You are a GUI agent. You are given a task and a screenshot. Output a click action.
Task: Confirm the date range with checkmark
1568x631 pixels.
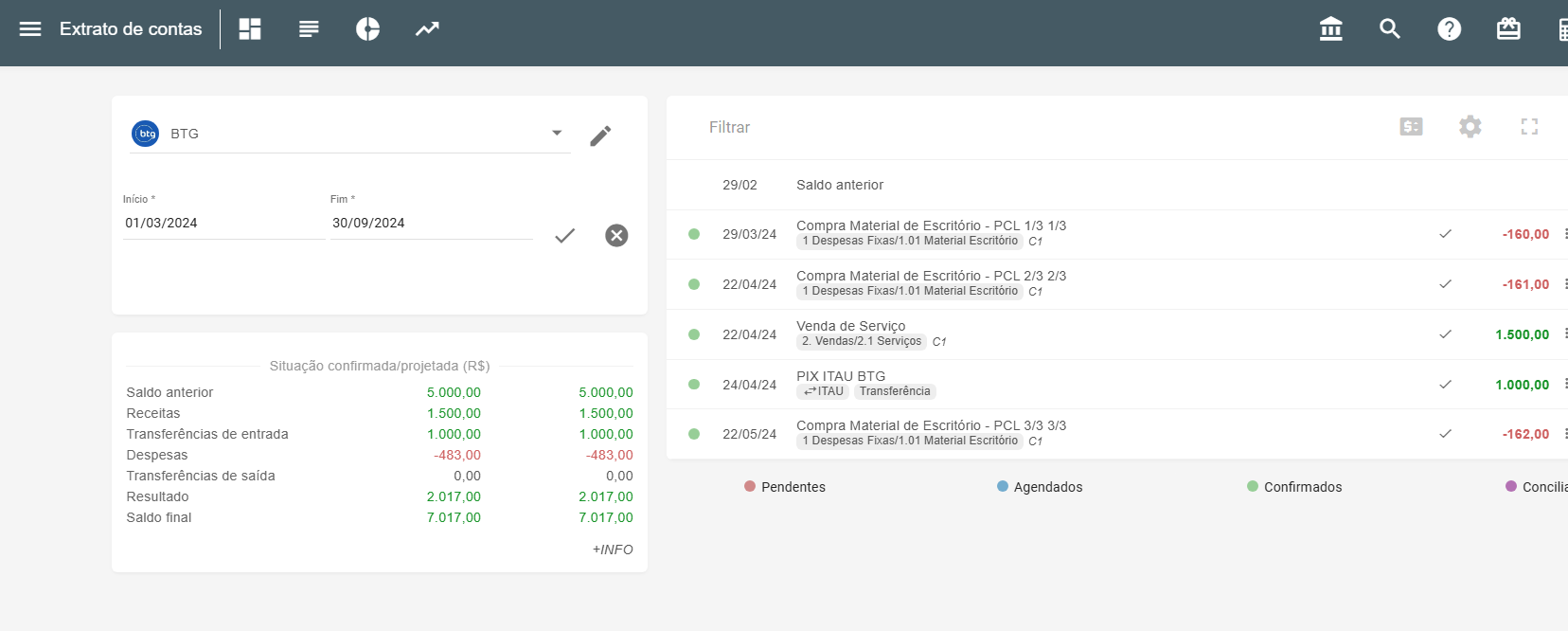(564, 236)
